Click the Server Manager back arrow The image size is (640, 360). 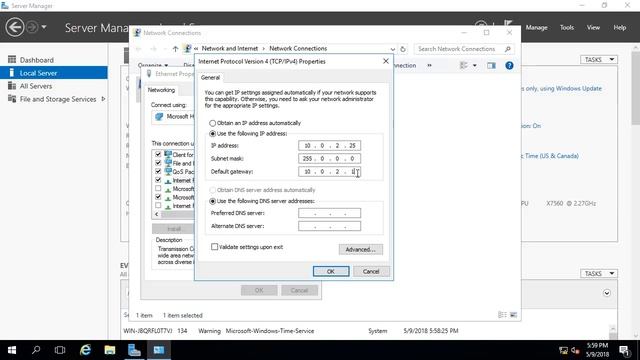15,27
